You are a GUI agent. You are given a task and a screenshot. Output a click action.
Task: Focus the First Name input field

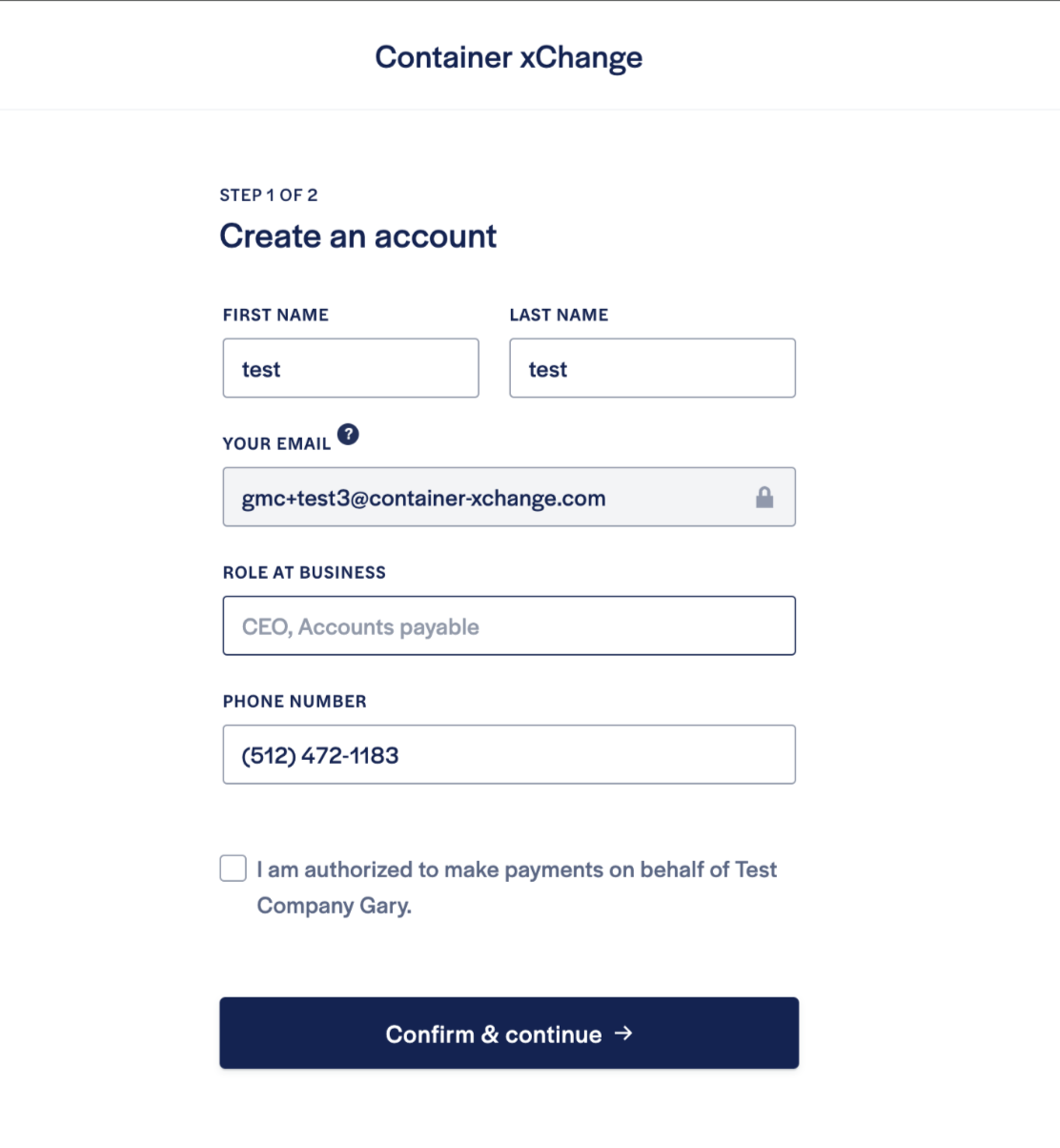click(x=351, y=368)
